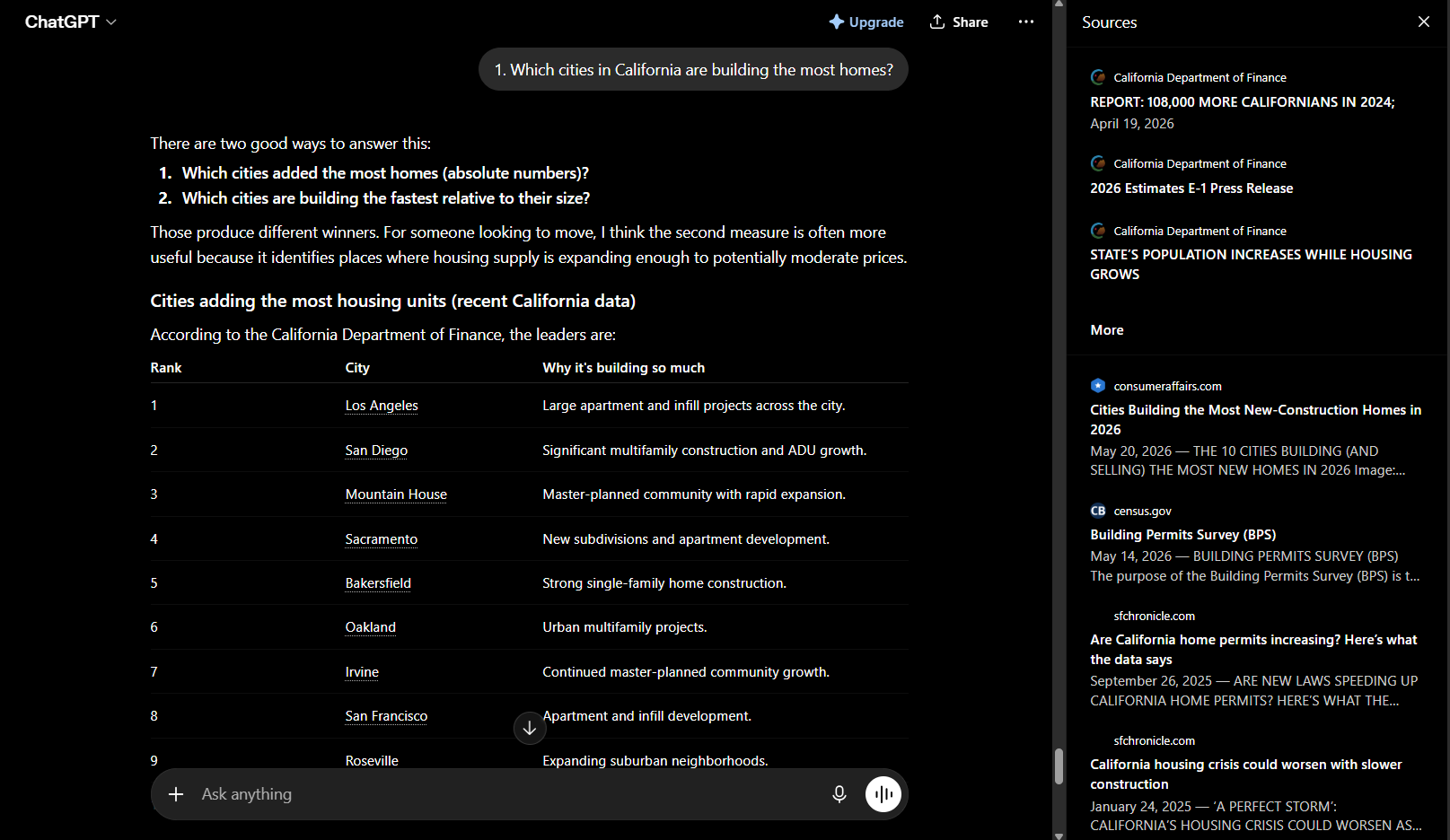
Task: Open the three-dots more options menu
Action: 1026,22
